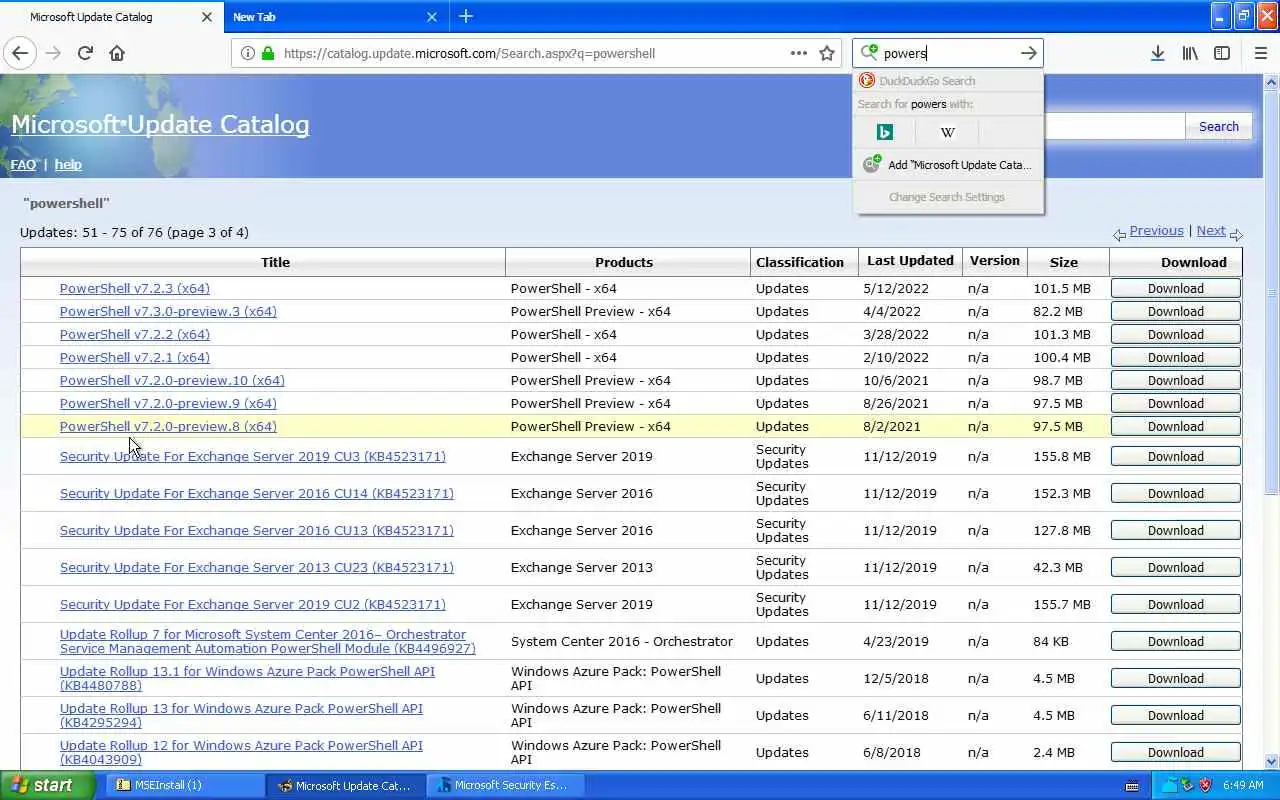
Task: Open the FAQ link
Action: (x=23, y=164)
